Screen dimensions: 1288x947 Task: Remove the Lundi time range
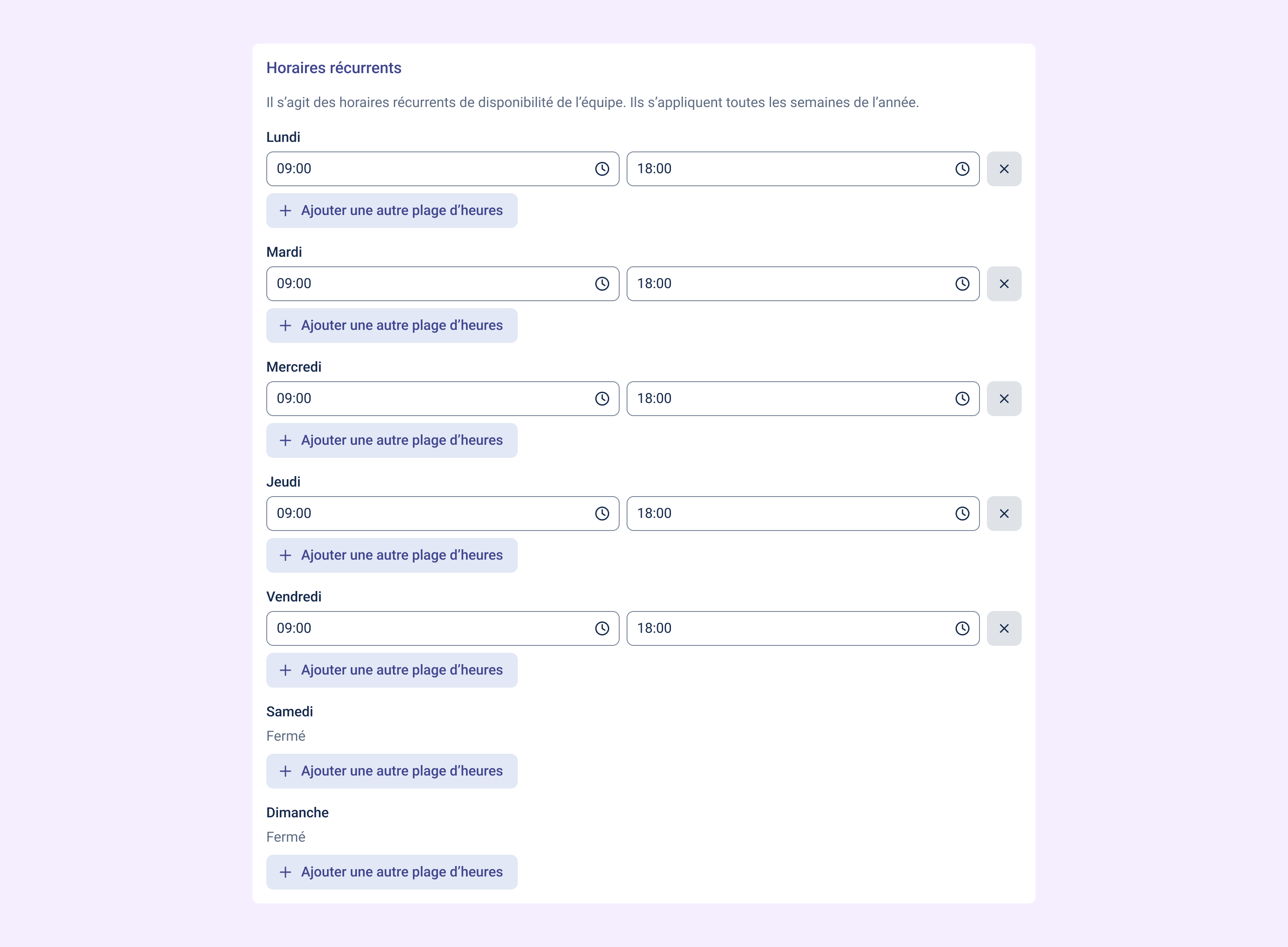click(x=1004, y=168)
